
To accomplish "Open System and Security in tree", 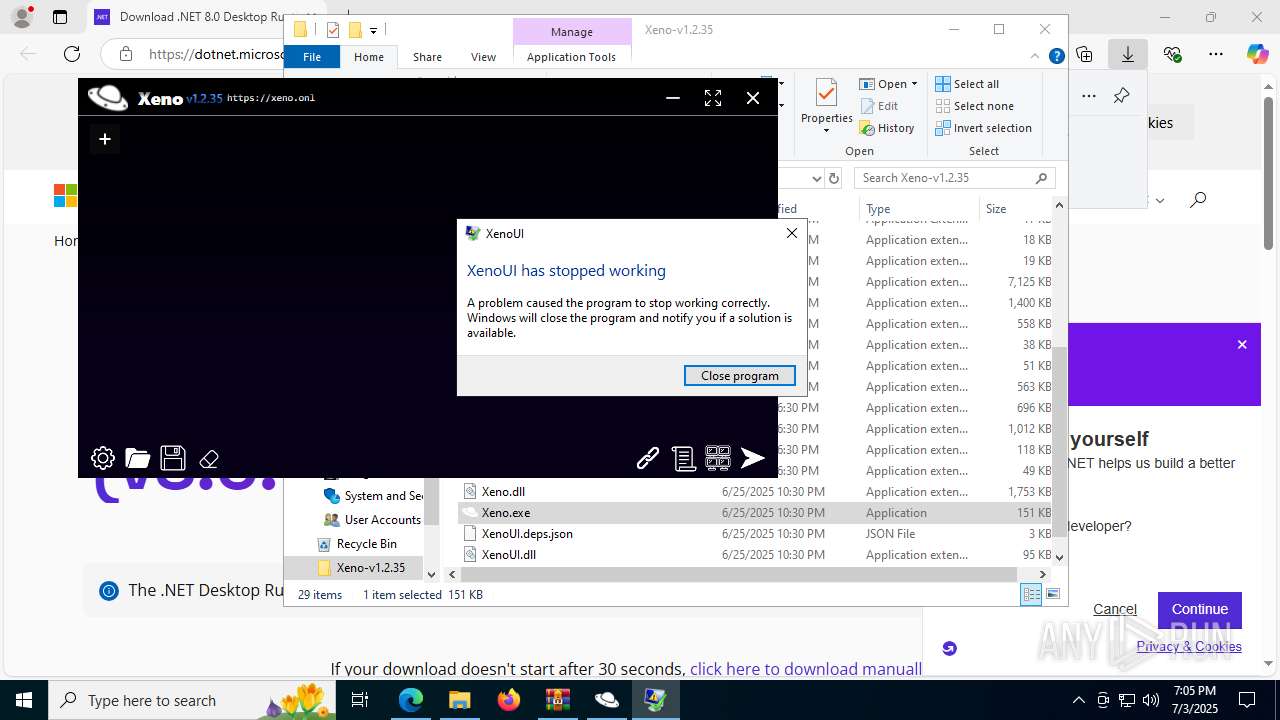I will click(x=373, y=496).
